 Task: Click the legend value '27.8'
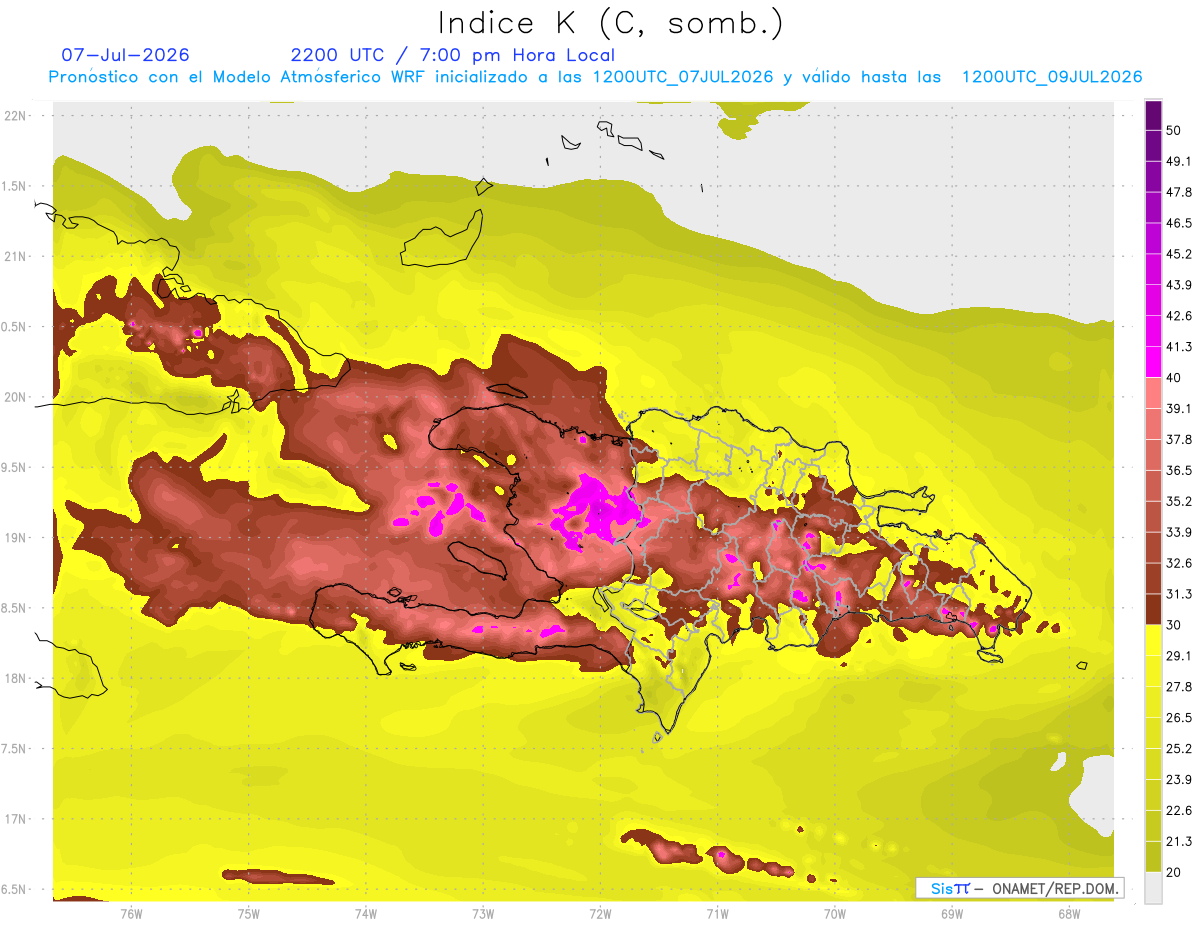tap(1179, 687)
